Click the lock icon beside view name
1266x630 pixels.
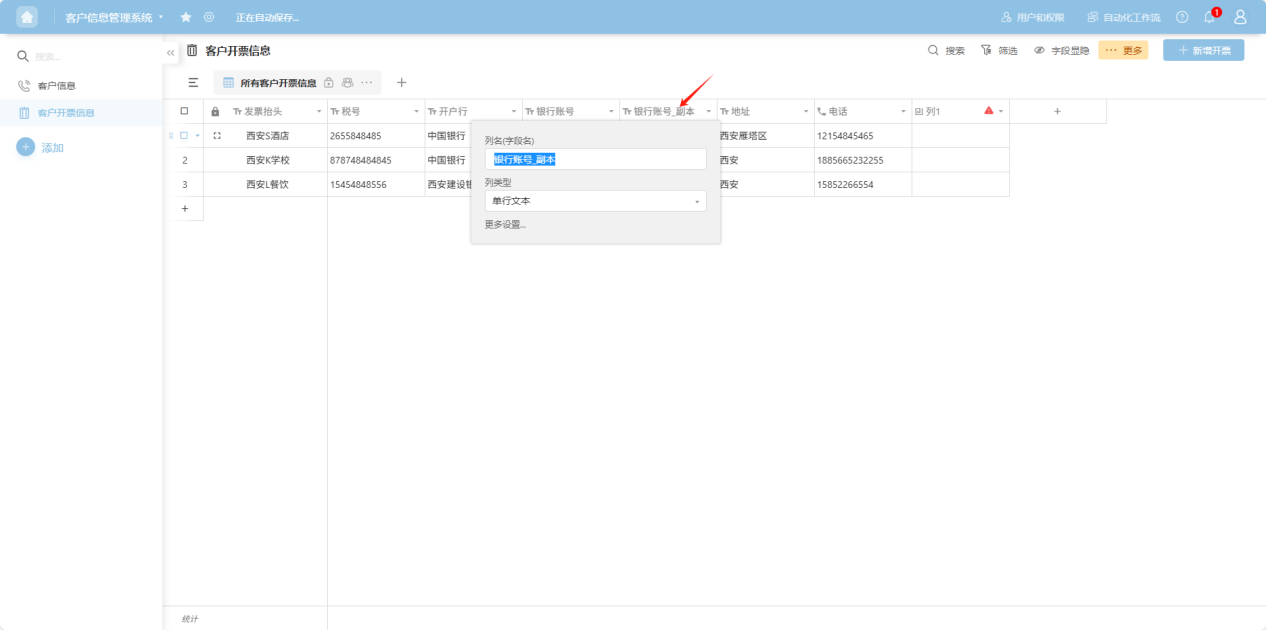pyautogui.click(x=329, y=83)
